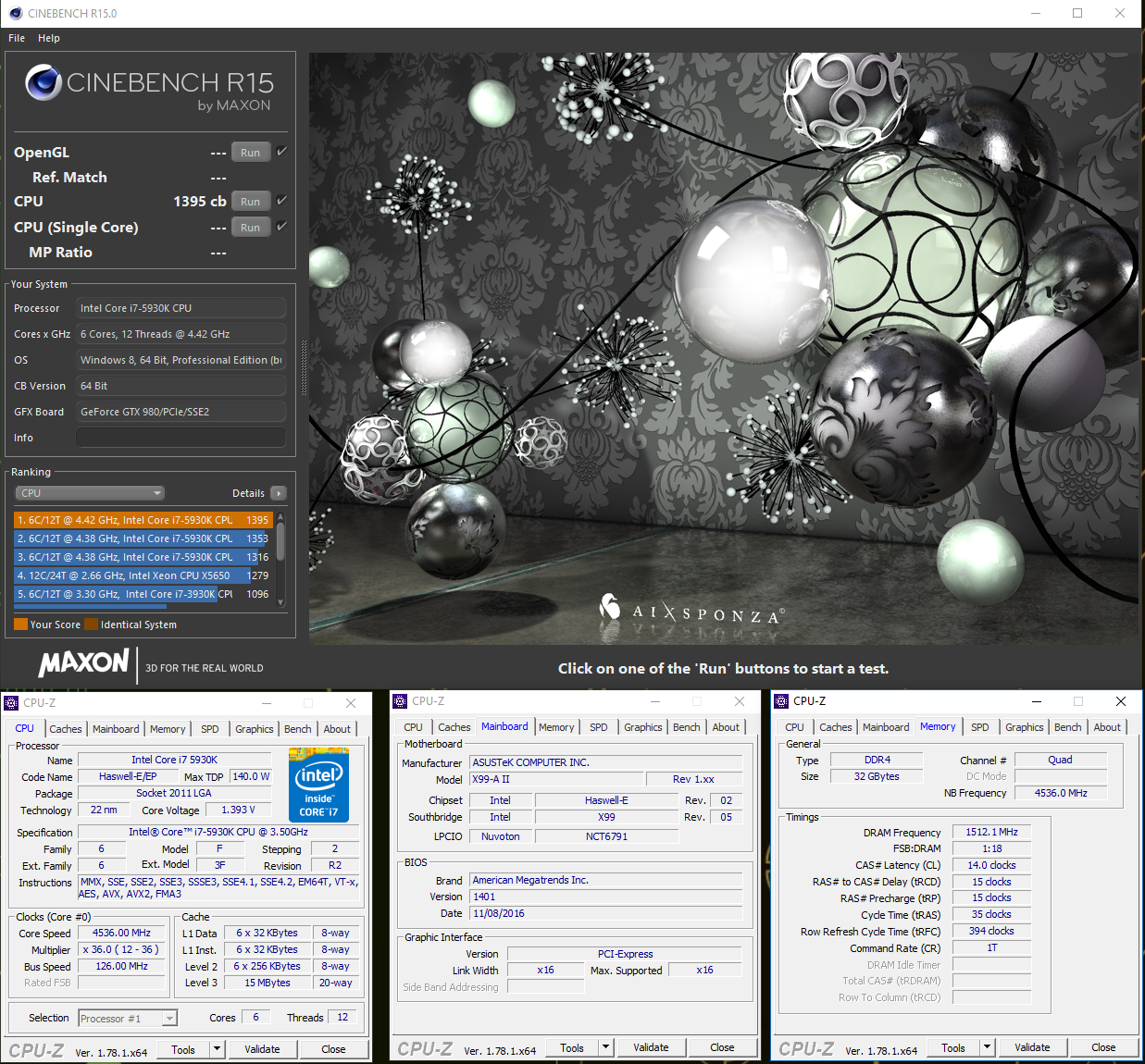Click the motherboard model X99-A II value

coord(558,779)
